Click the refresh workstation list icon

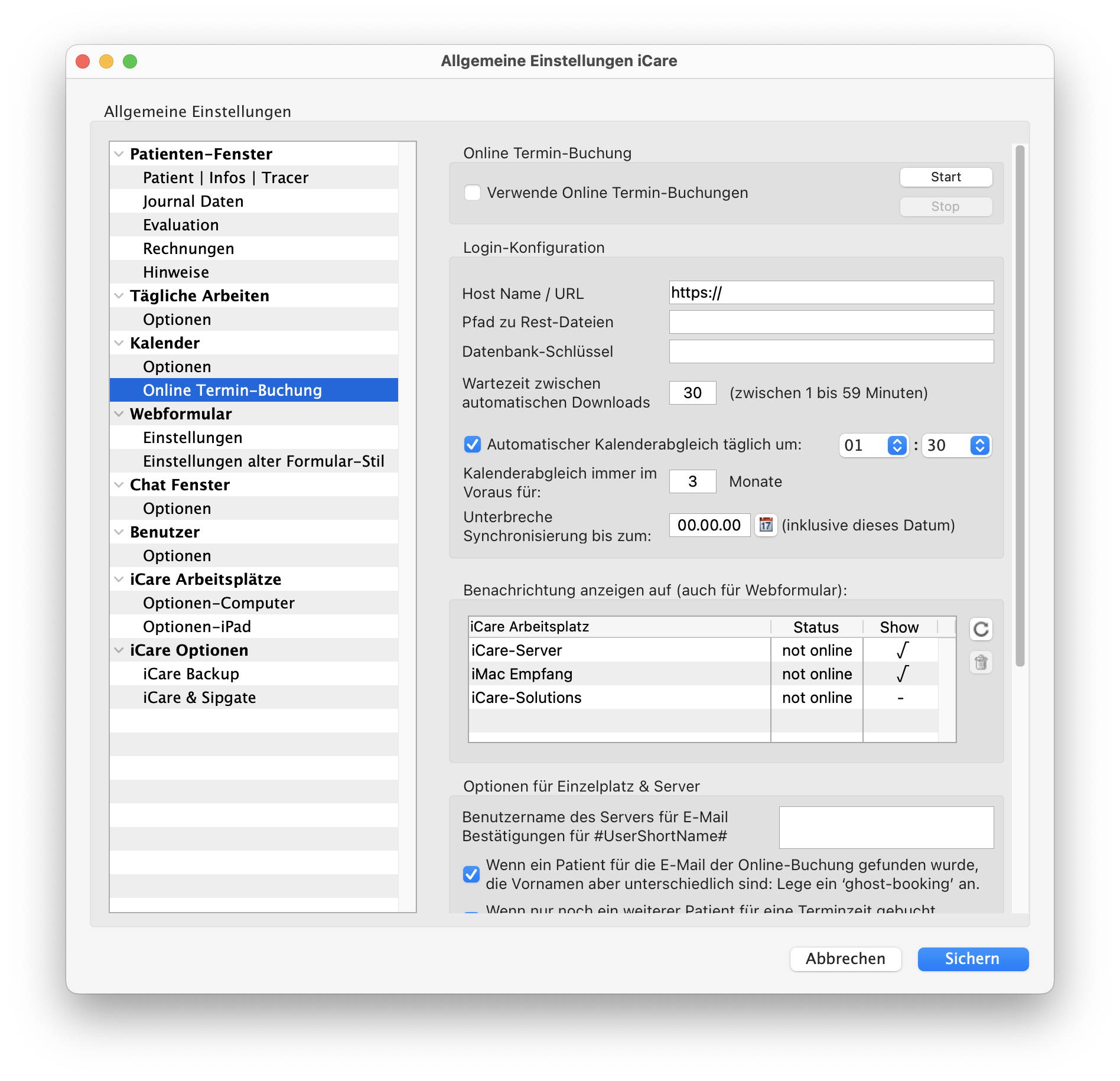point(981,629)
